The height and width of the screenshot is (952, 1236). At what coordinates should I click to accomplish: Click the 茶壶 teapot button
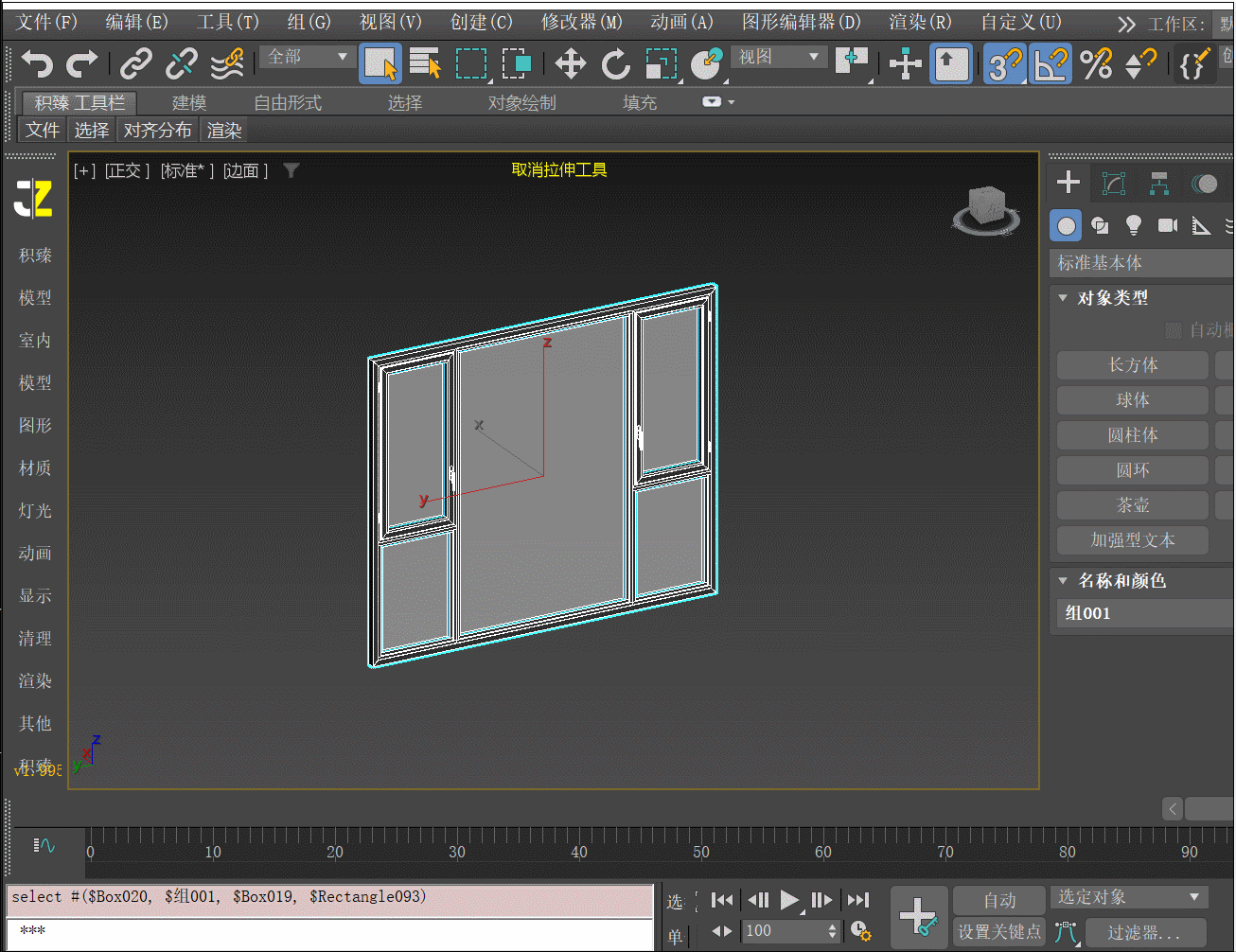coord(1133,505)
